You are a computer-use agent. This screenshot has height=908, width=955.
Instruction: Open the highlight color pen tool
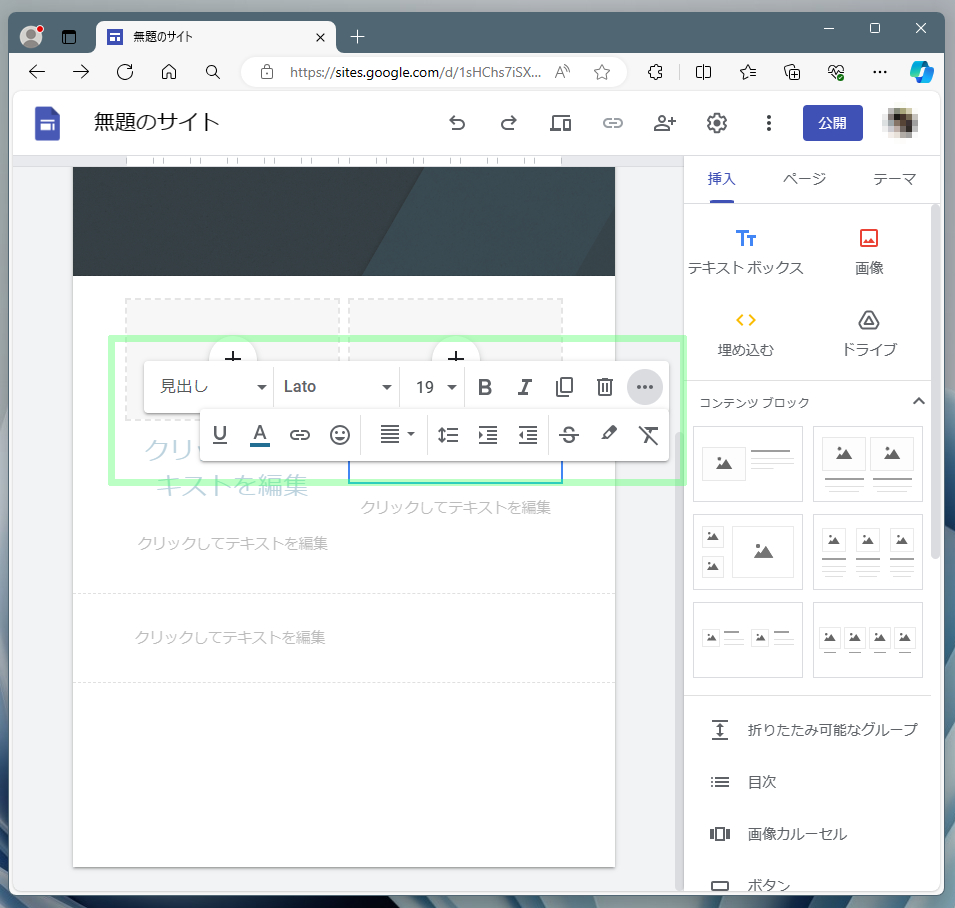(x=608, y=434)
